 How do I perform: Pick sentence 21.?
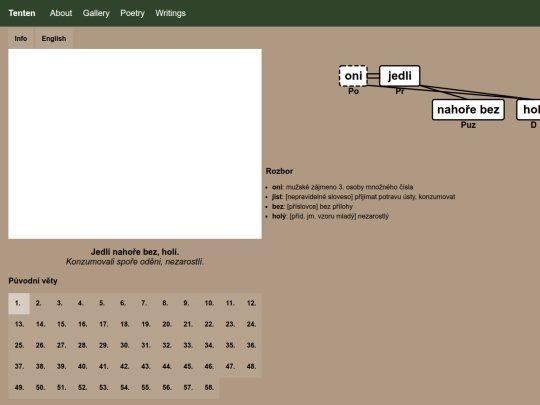(188, 324)
